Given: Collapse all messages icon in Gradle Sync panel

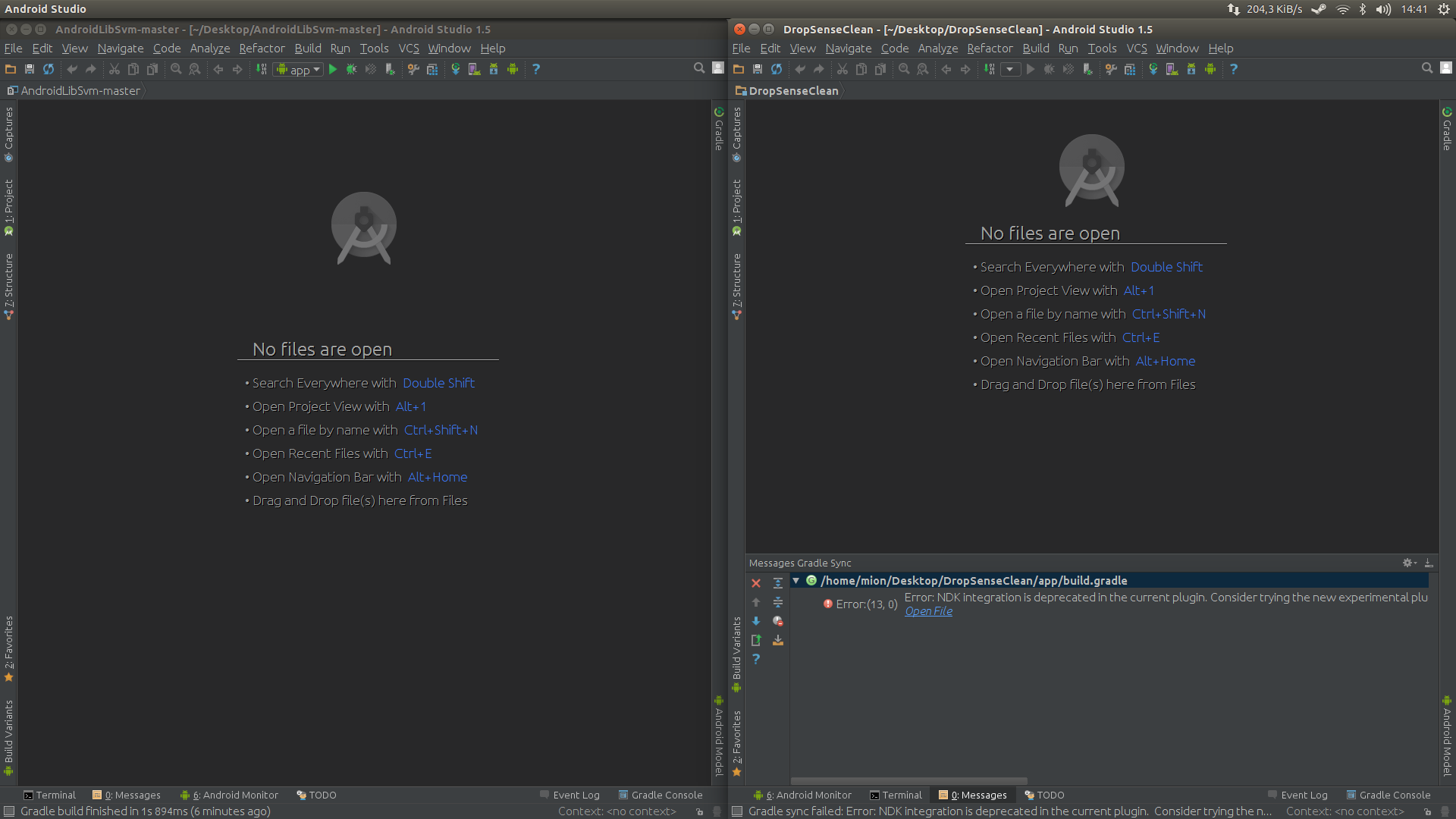Looking at the screenshot, I should pos(778,602).
